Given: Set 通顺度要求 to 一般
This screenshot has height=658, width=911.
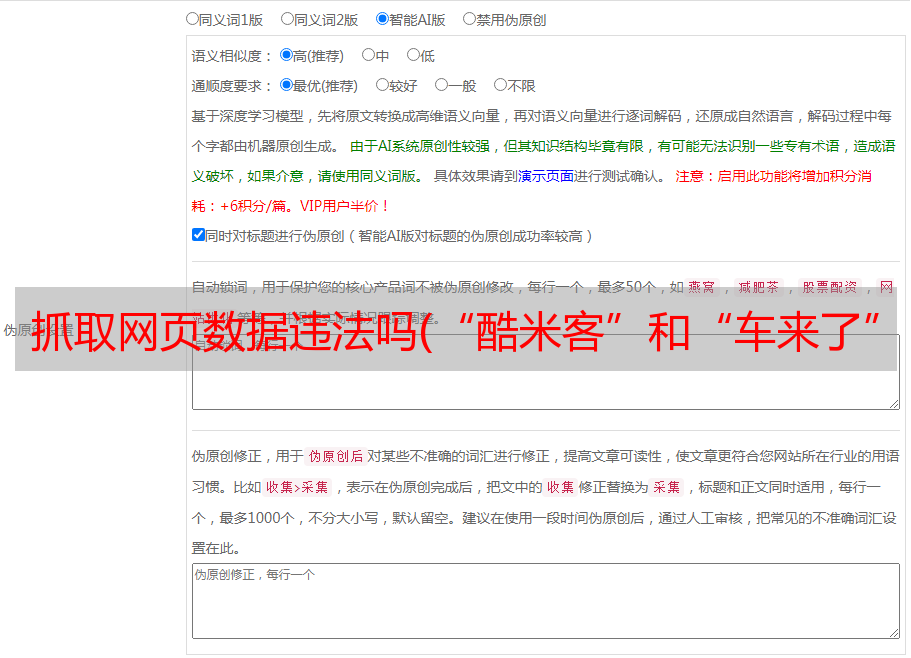Looking at the screenshot, I should coord(442,85).
